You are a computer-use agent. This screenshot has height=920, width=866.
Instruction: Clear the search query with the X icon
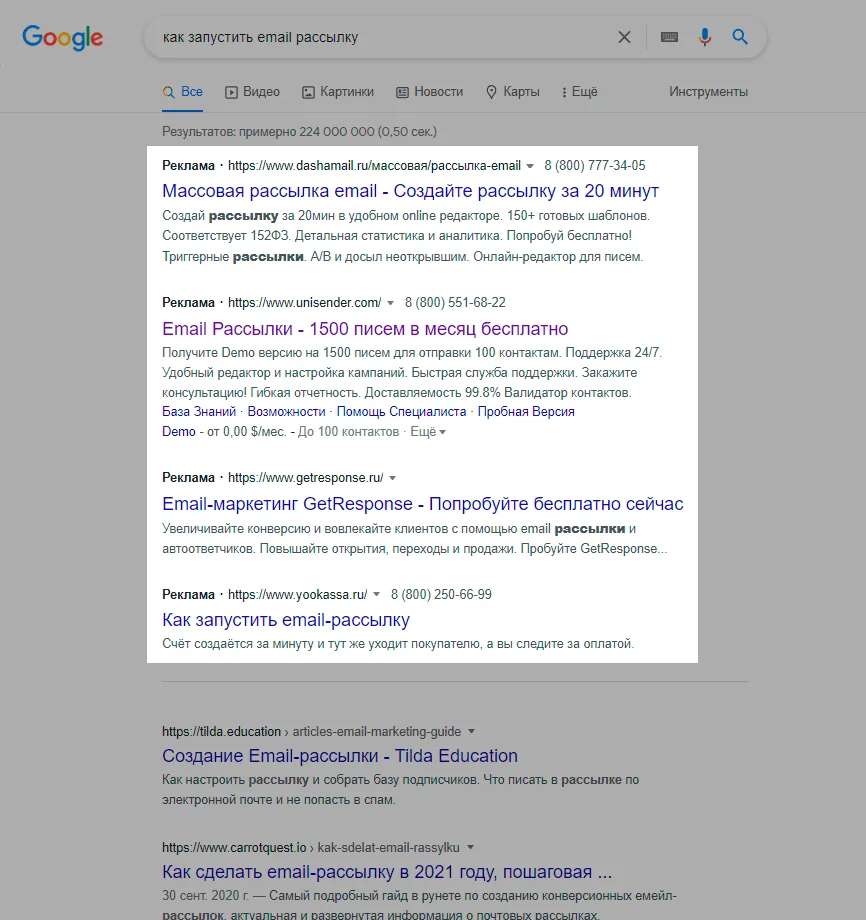624,37
